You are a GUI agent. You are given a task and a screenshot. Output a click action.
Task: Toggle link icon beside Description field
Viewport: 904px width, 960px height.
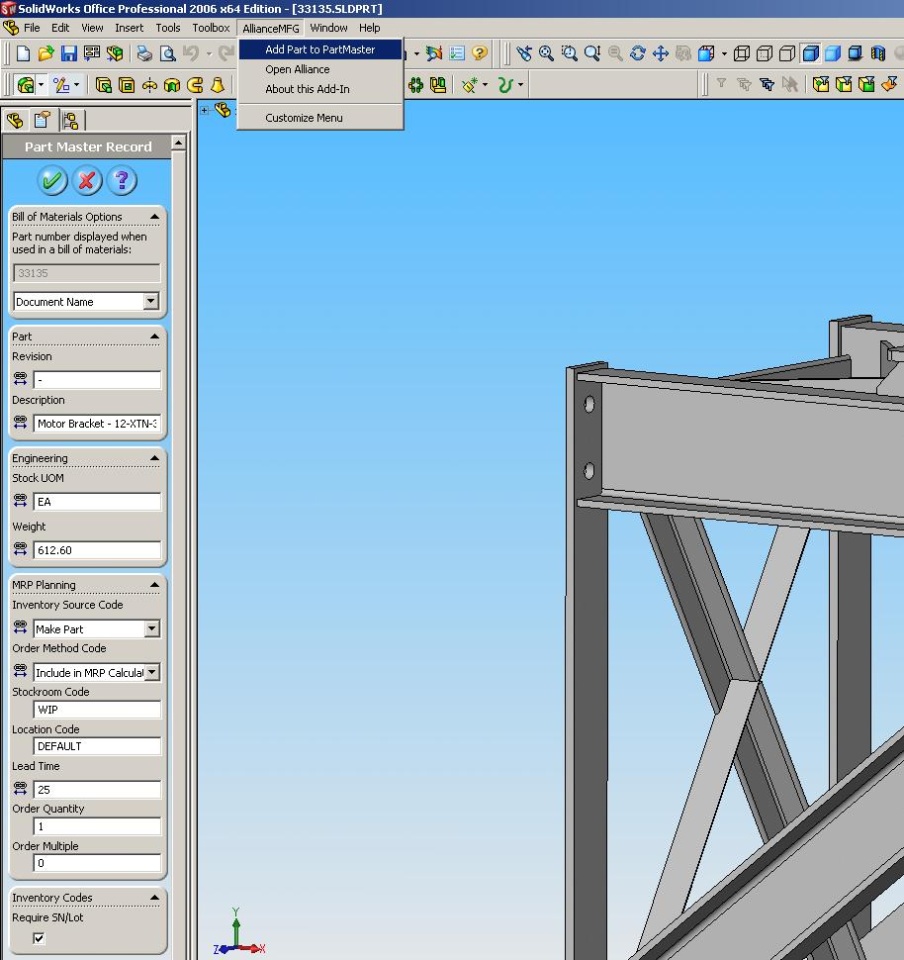click(x=20, y=422)
